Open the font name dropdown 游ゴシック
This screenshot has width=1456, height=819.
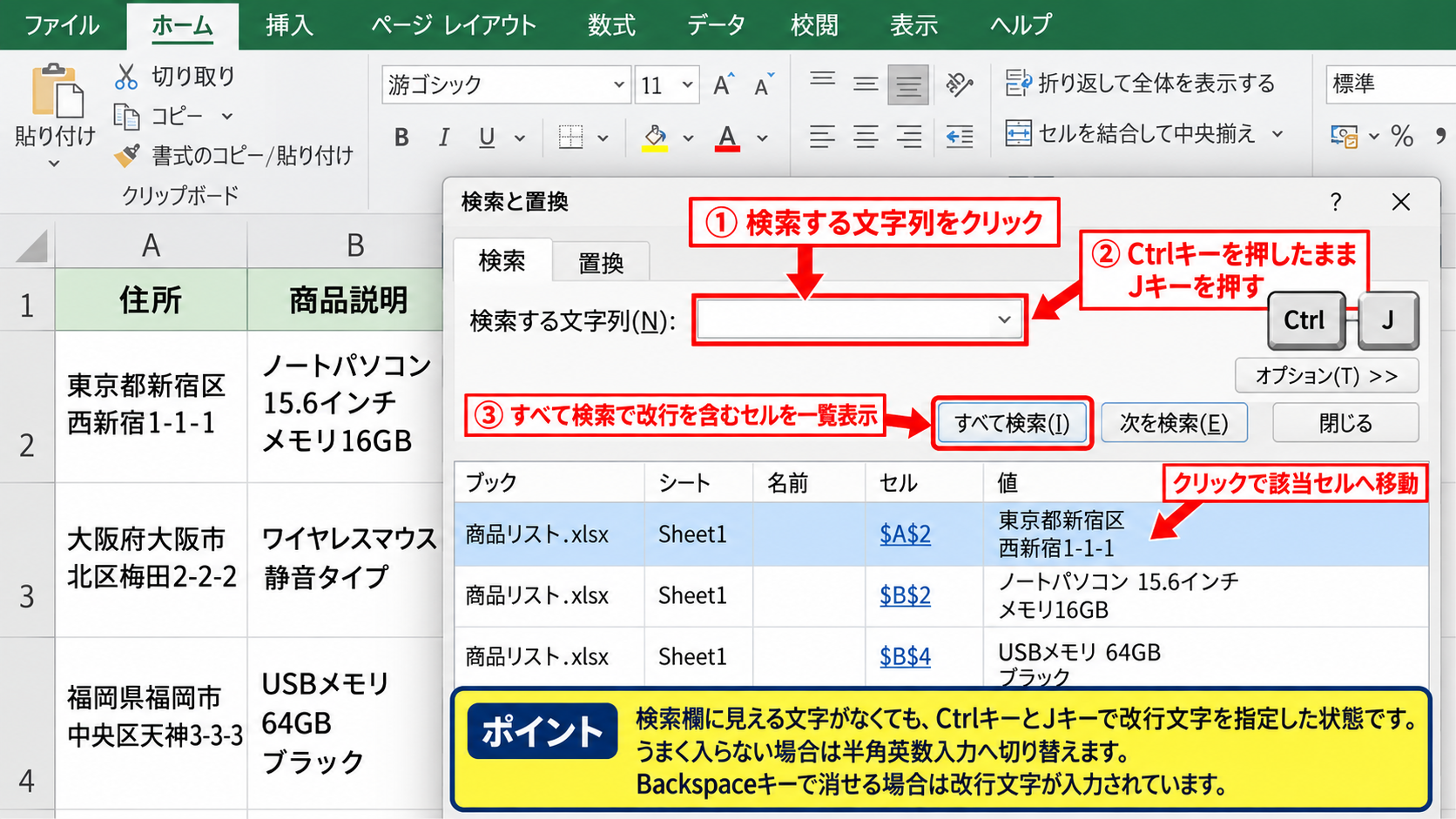[618, 85]
